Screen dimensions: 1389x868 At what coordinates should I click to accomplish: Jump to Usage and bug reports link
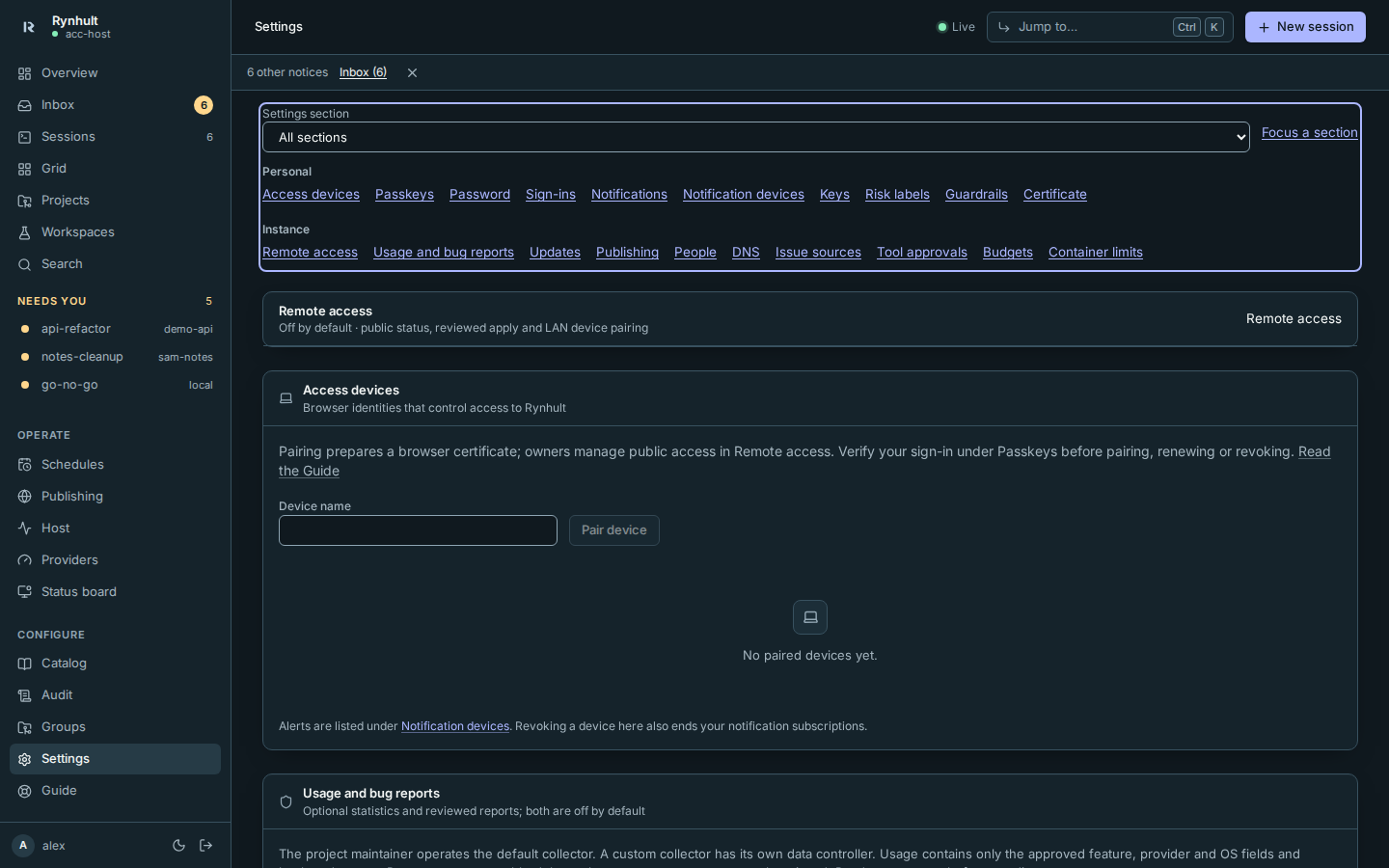click(444, 253)
